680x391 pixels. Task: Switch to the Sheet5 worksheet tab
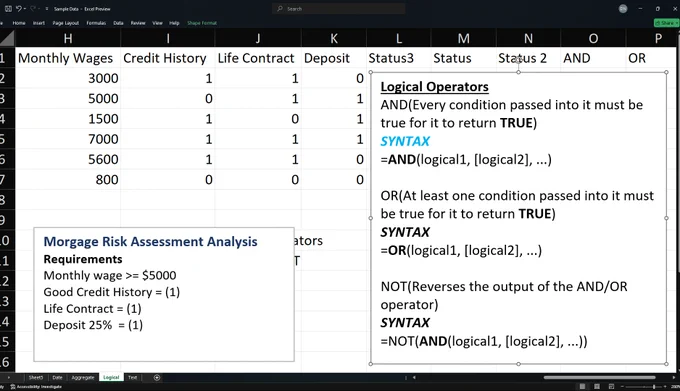click(x=36, y=378)
